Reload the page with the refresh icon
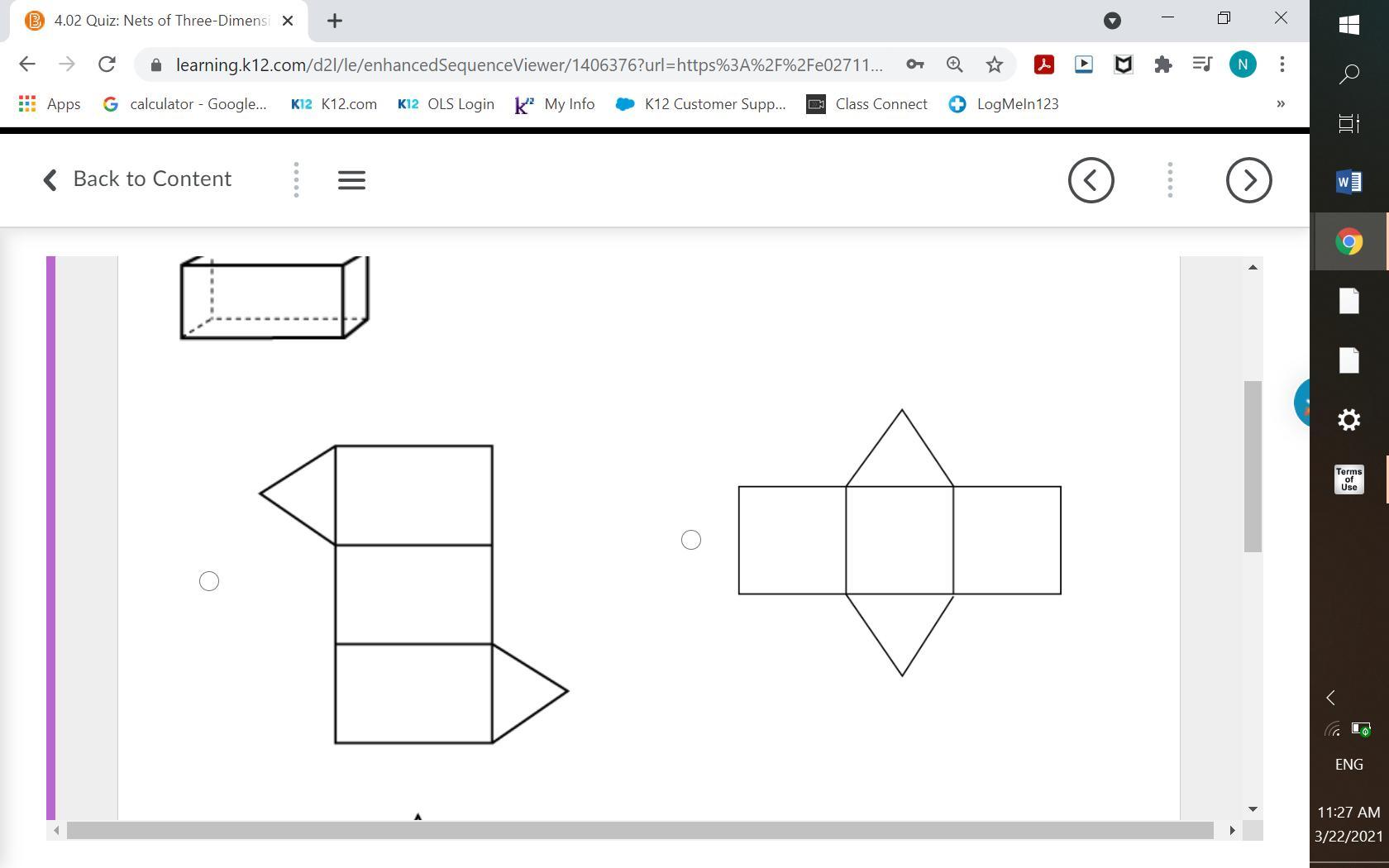This screenshot has width=1389, height=868. pyautogui.click(x=107, y=64)
